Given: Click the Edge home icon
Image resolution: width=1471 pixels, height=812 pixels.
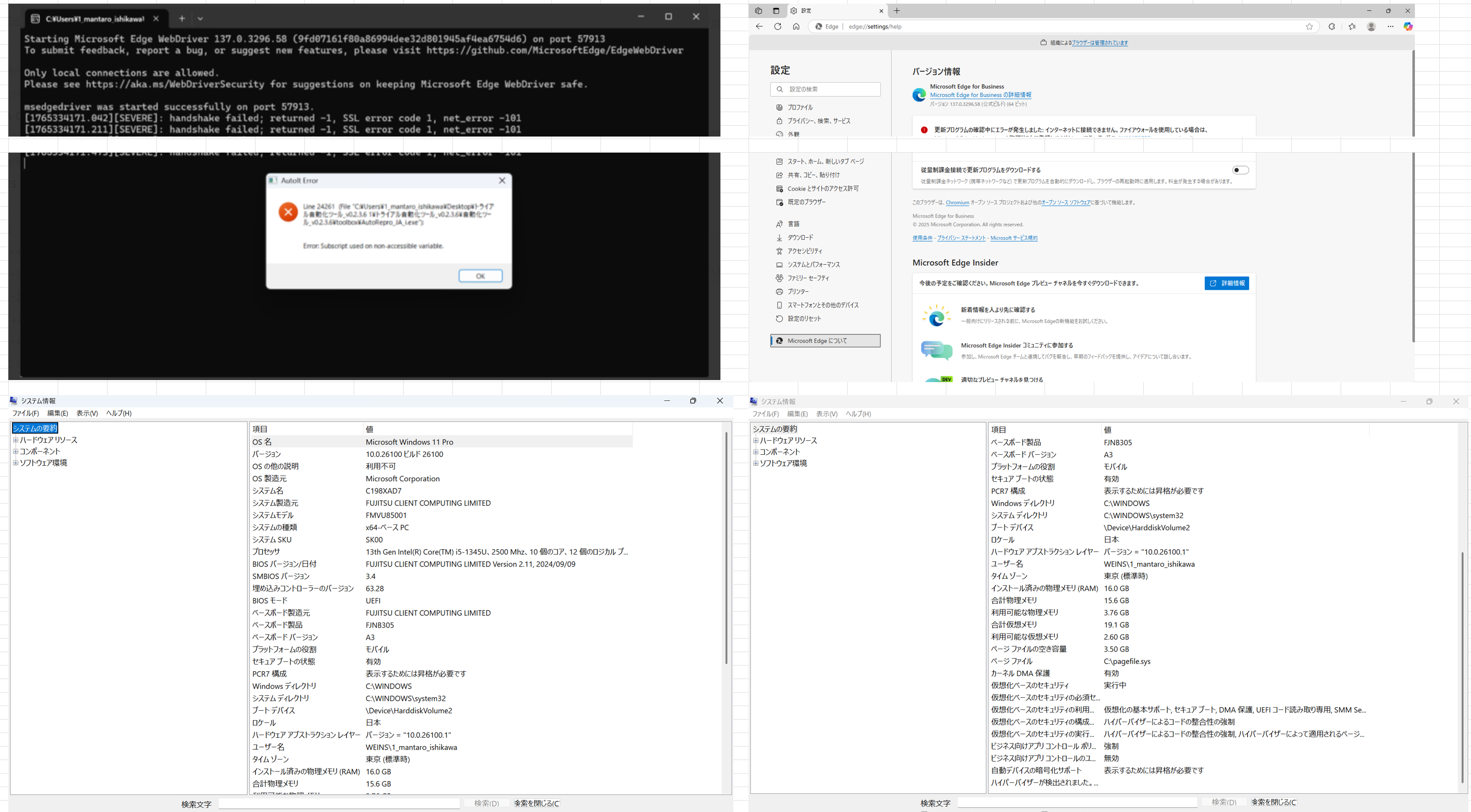Looking at the screenshot, I should pyautogui.click(x=796, y=26).
